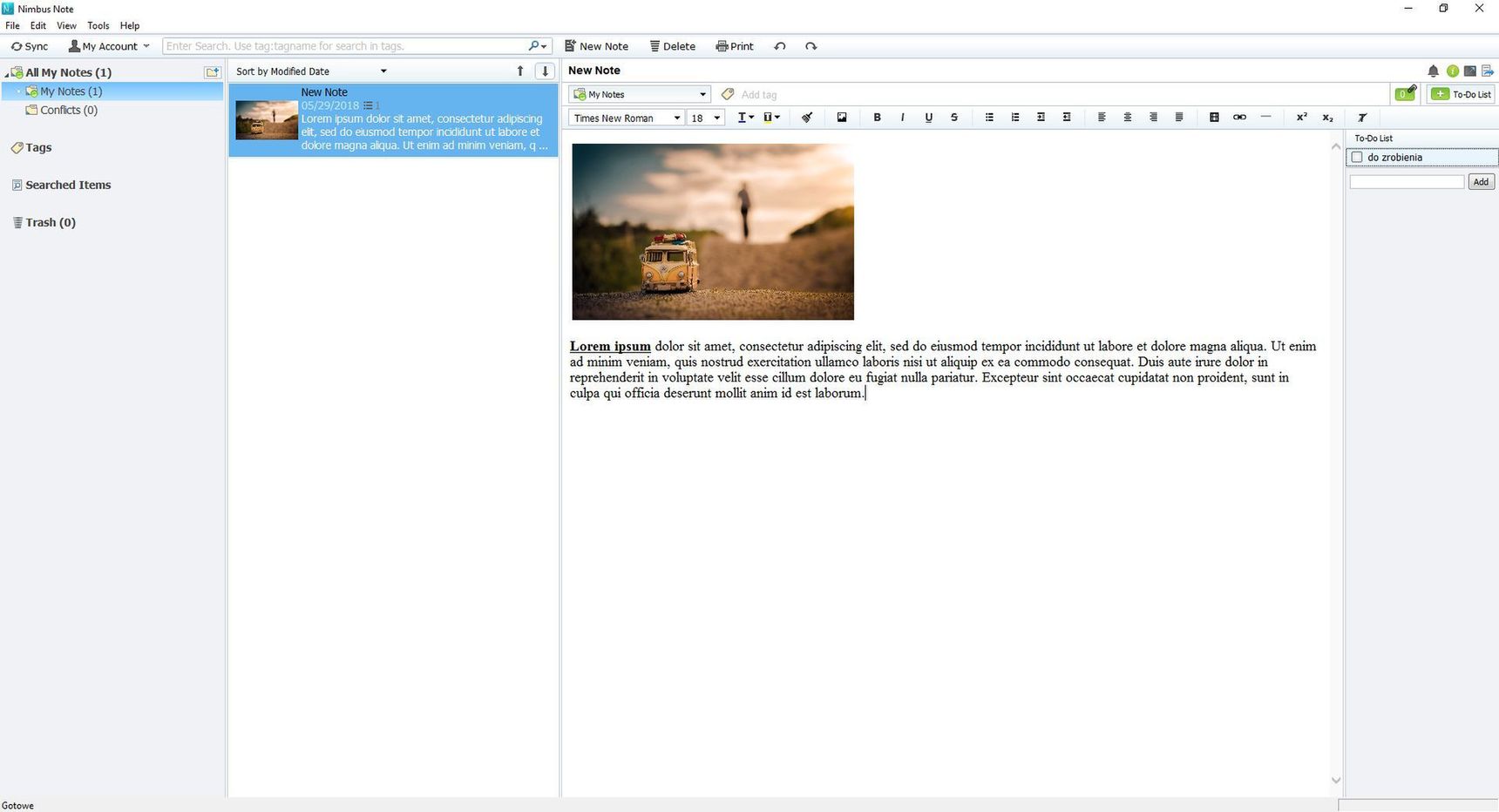Screen dimensions: 1499x812
Task: Open the Tags section
Action: (31, 148)
